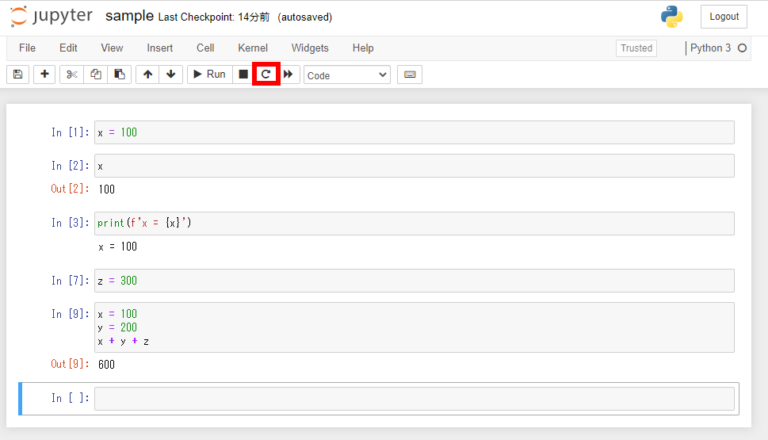Open the Code cell type dropdown

(347, 75)
